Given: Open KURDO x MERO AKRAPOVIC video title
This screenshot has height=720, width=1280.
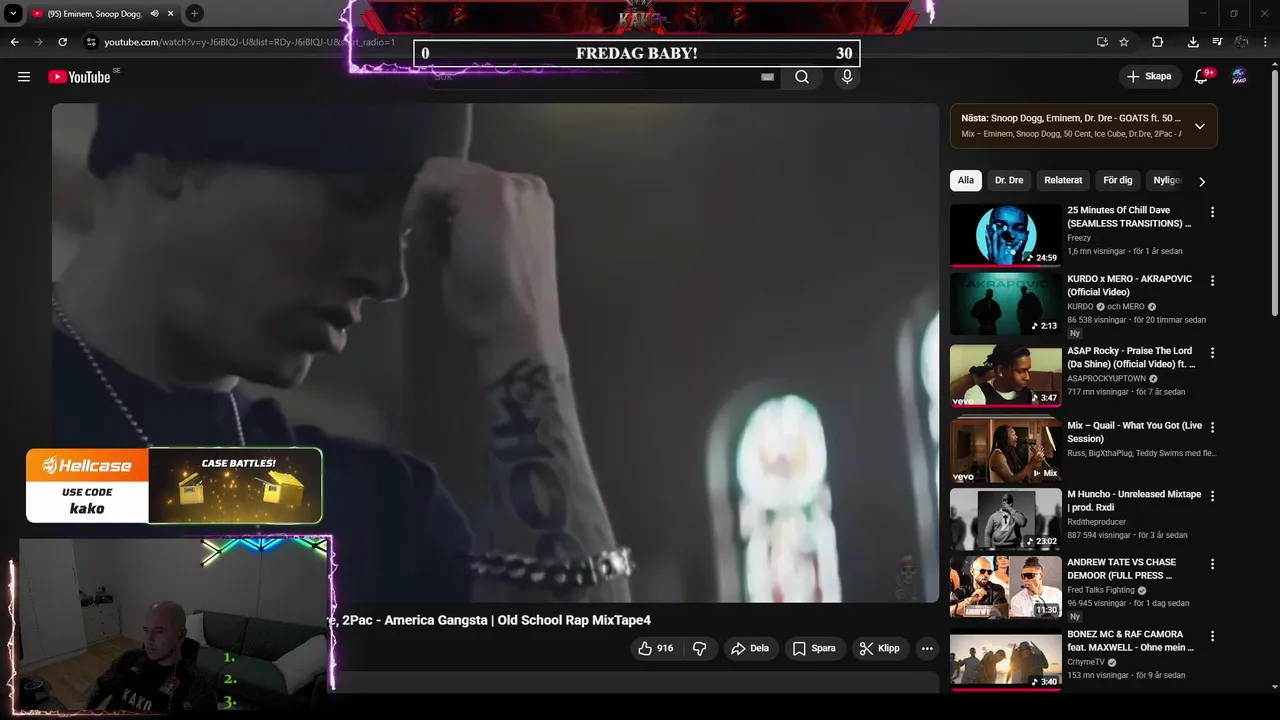Looking at the screenshot, I should (1129, 285).
